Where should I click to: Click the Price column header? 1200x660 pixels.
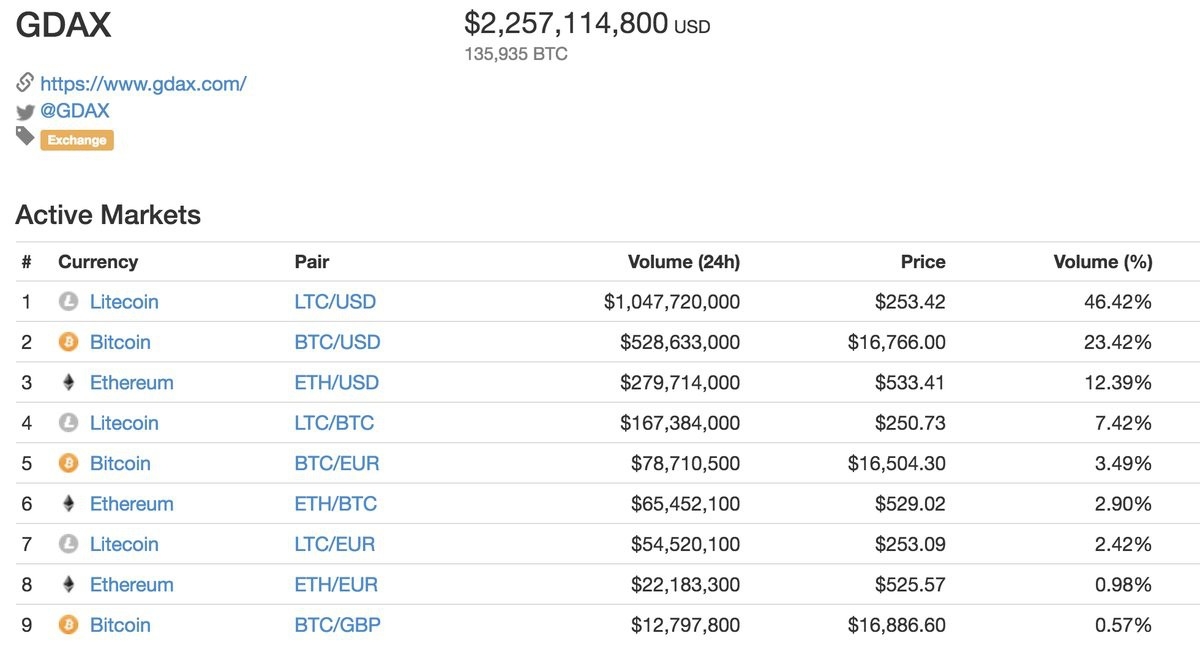(x=922, y=262)
